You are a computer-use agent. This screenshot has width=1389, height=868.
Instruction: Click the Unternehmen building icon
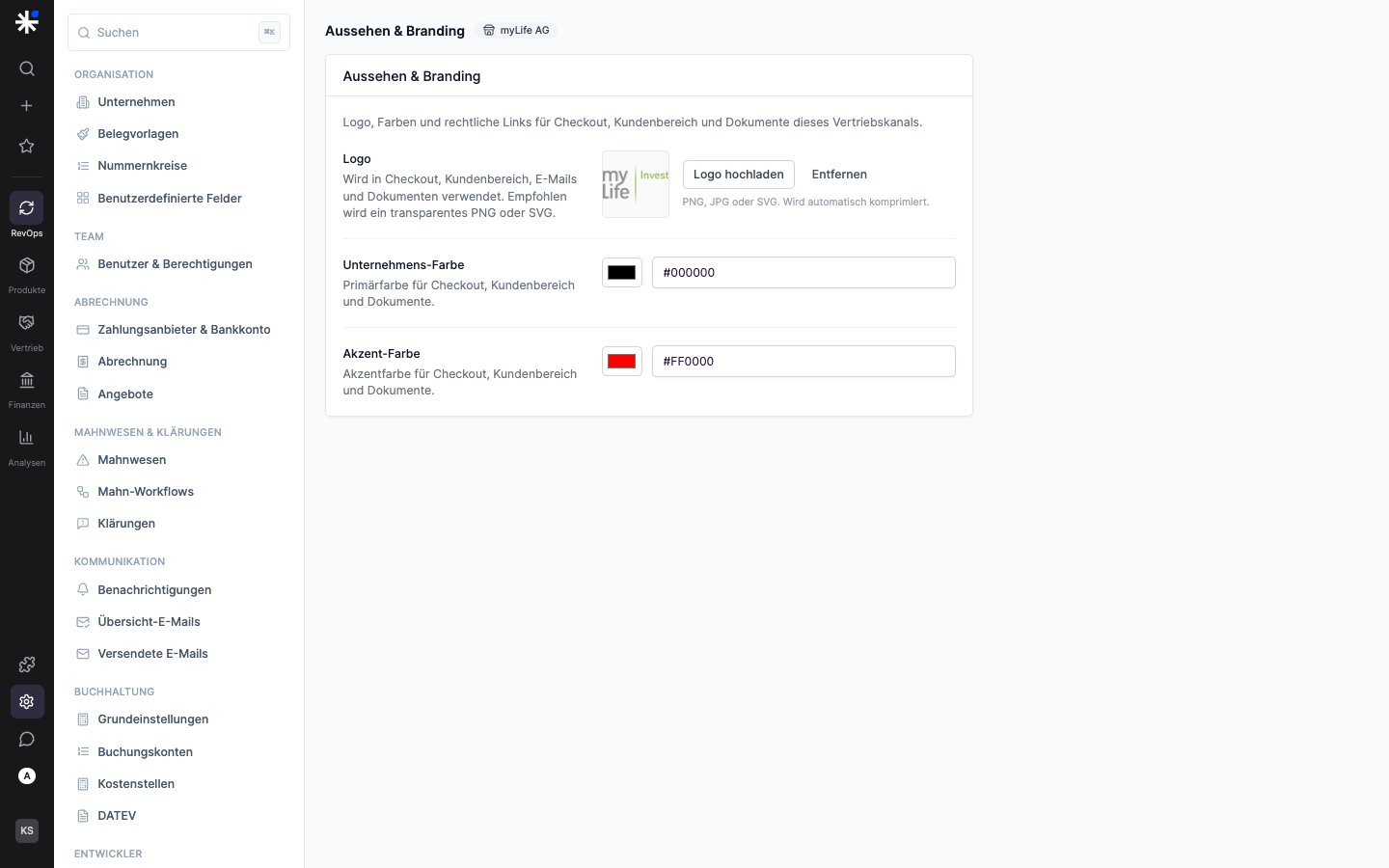[x=83, y=102]
